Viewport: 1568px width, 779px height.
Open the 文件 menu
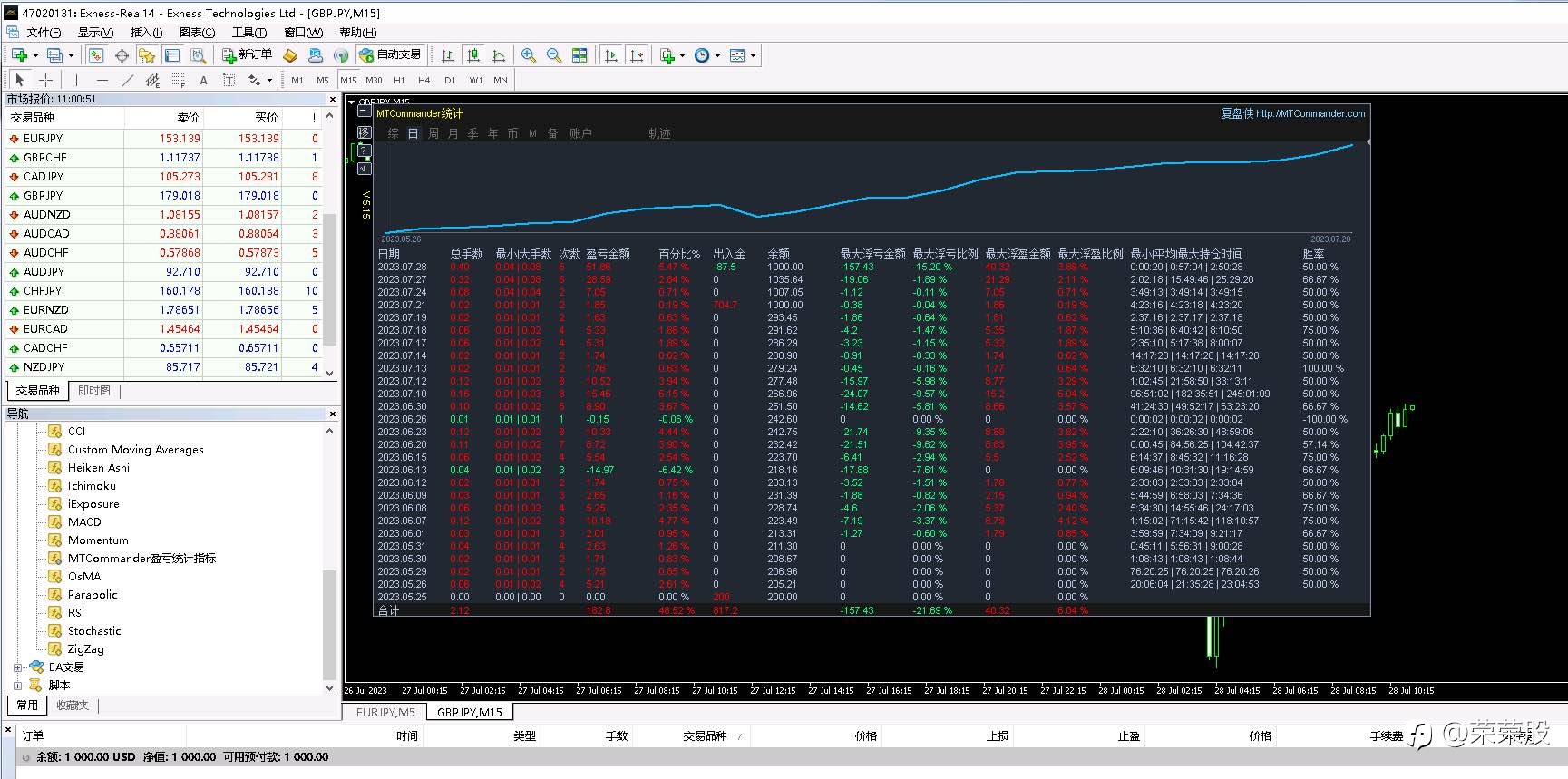click(x=44, y=32)
